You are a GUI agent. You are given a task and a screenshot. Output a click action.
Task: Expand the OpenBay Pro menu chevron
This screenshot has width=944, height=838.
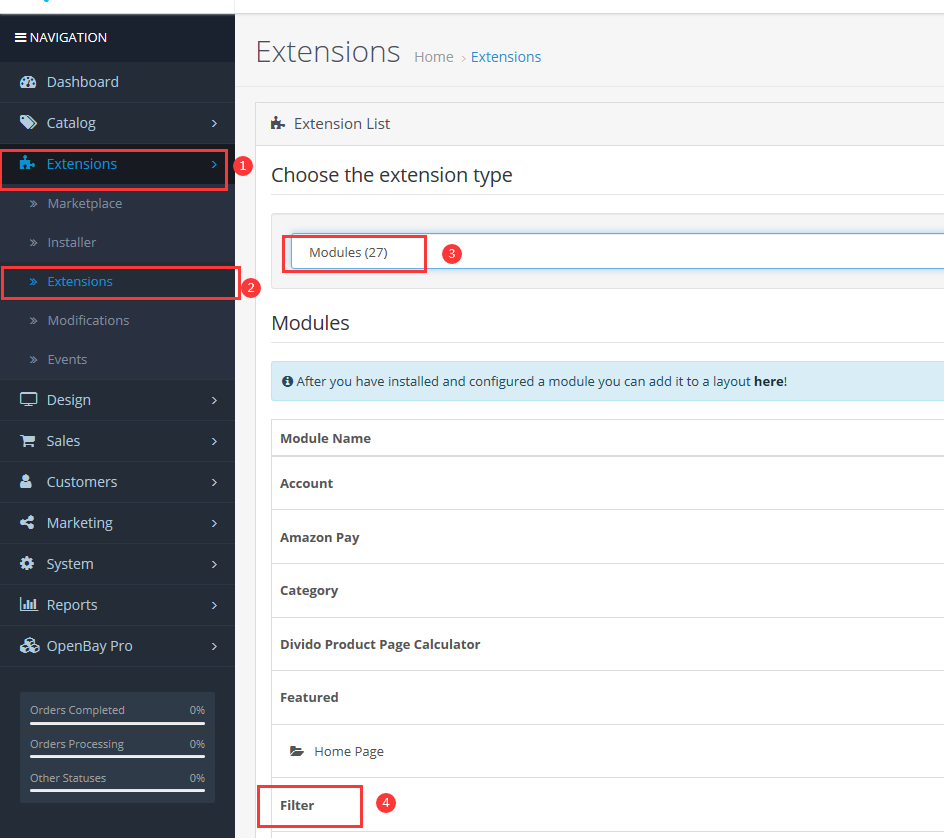click(x=214, y=646)
